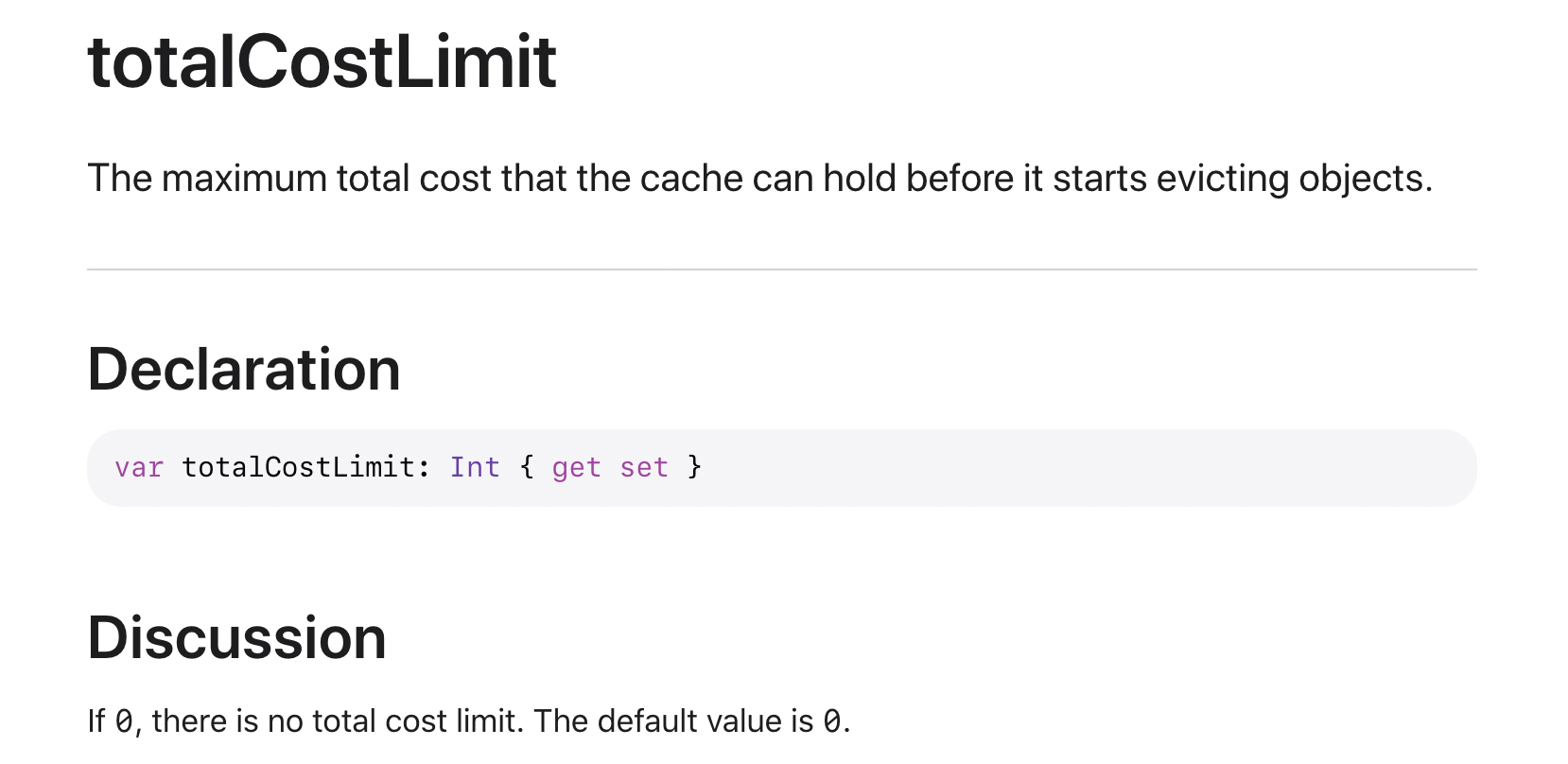
Task: Click the Discussion section heading
Action: [x=237, y=637]
